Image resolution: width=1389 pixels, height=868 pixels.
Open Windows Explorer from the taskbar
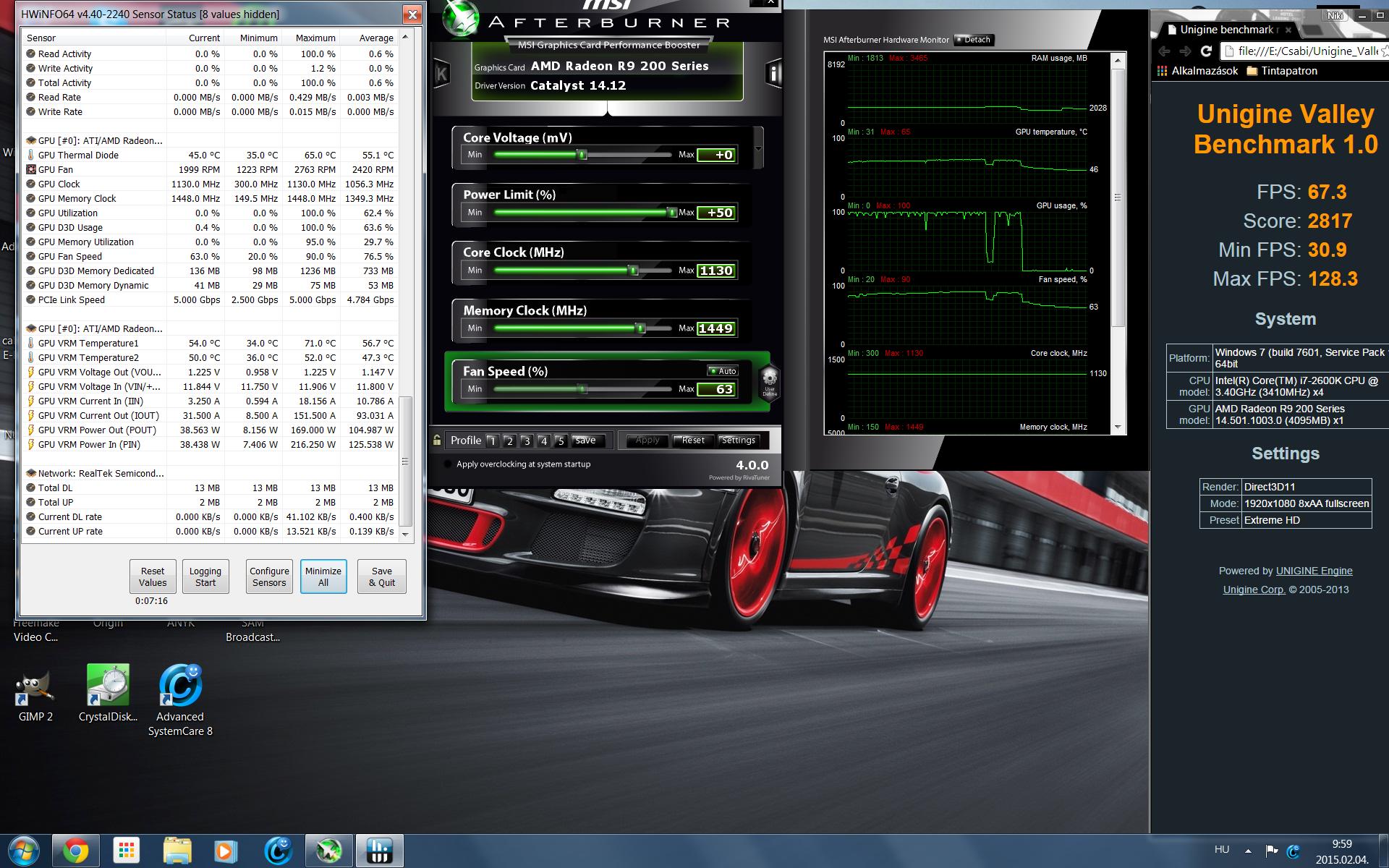coord(177,851)
